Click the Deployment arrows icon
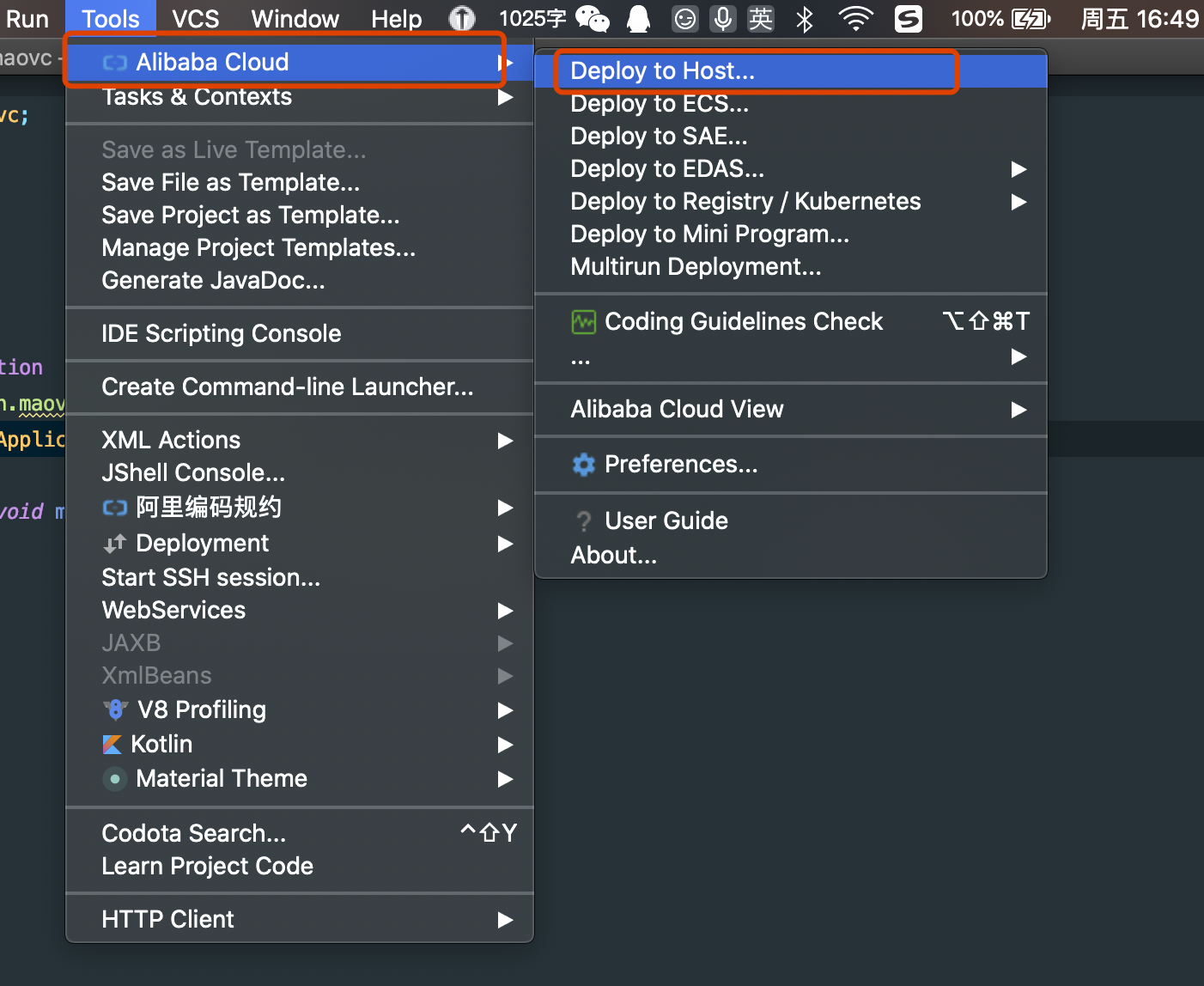Viewport: 1204px width, 986px height. (115, 544)
